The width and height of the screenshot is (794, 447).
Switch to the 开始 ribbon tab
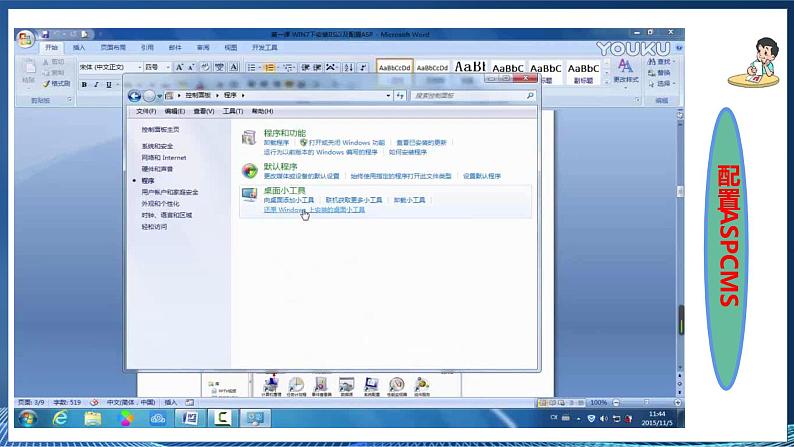[x=52, y=48]
